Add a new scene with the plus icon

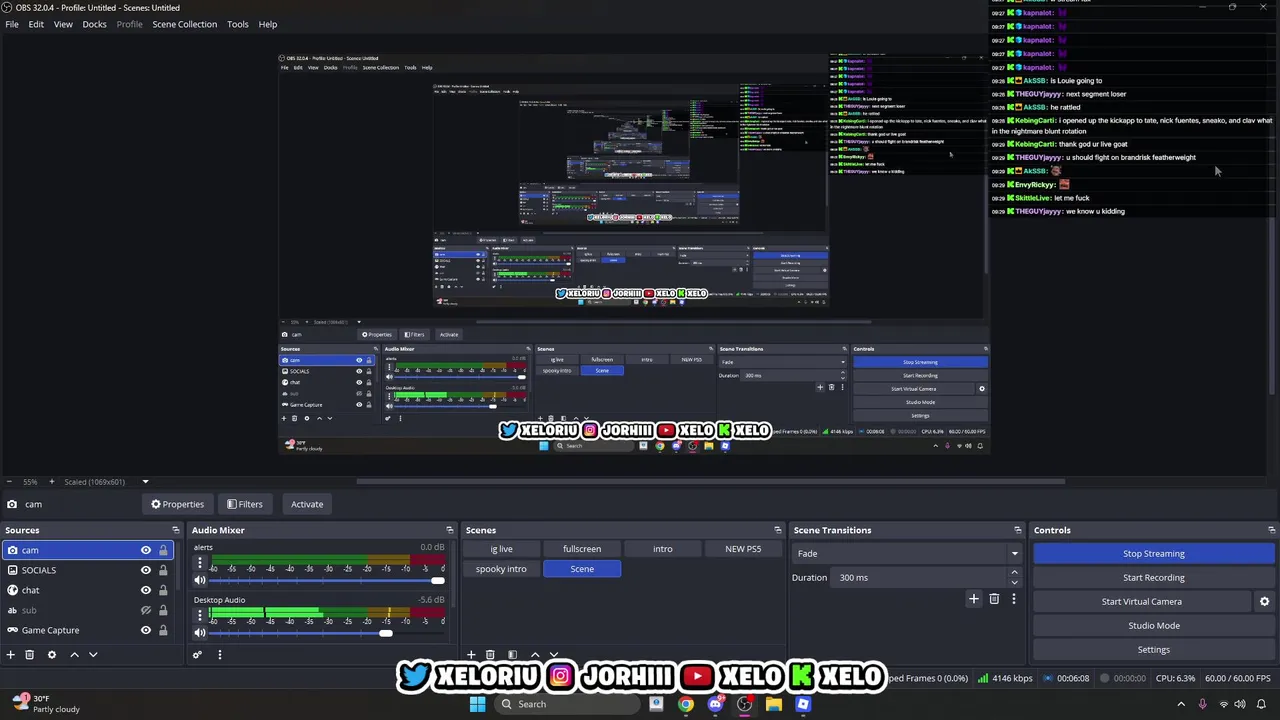(471, 655)
